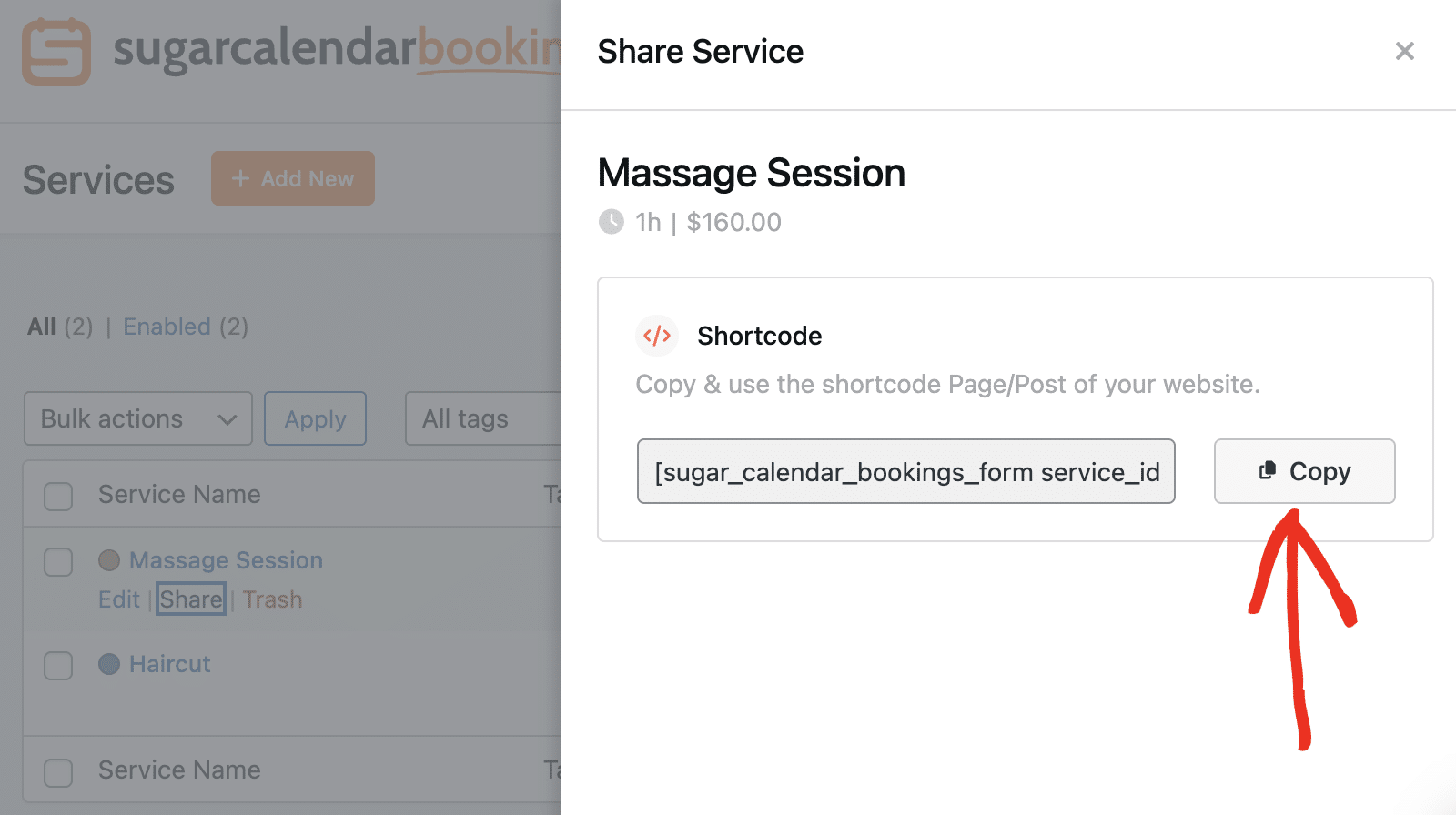Check the Haircut row checkbox
Screen dimensions: 1456x815
(x=57, y=666)
